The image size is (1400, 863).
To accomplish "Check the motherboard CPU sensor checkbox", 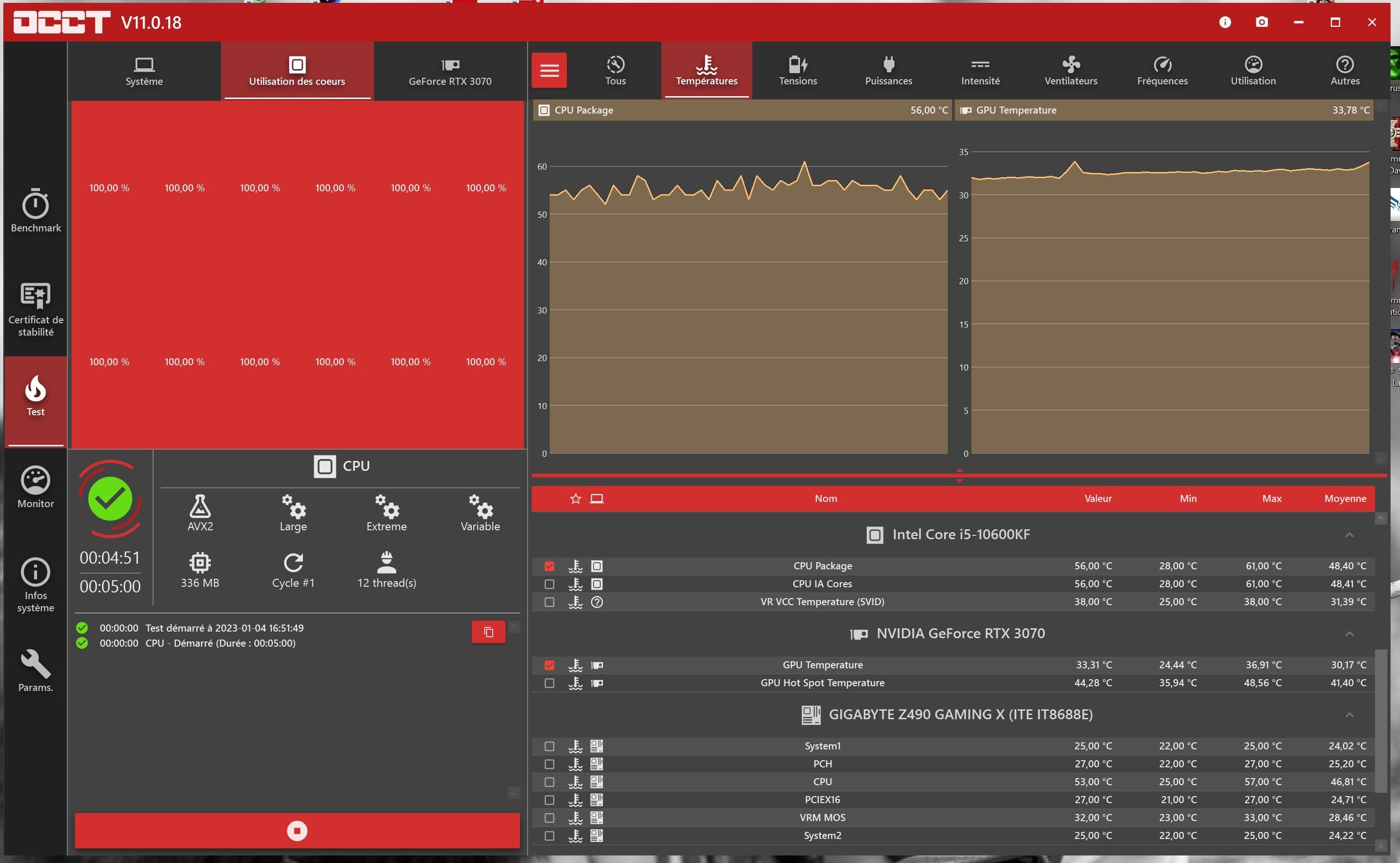I will 549,782.
